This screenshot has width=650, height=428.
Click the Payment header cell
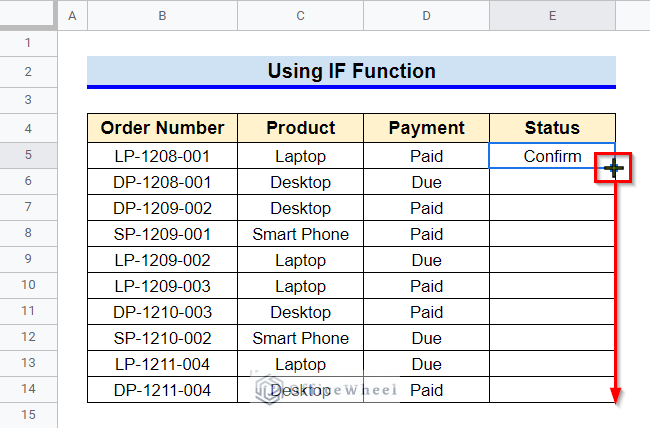pyautogui.click(x=427, y=128)
